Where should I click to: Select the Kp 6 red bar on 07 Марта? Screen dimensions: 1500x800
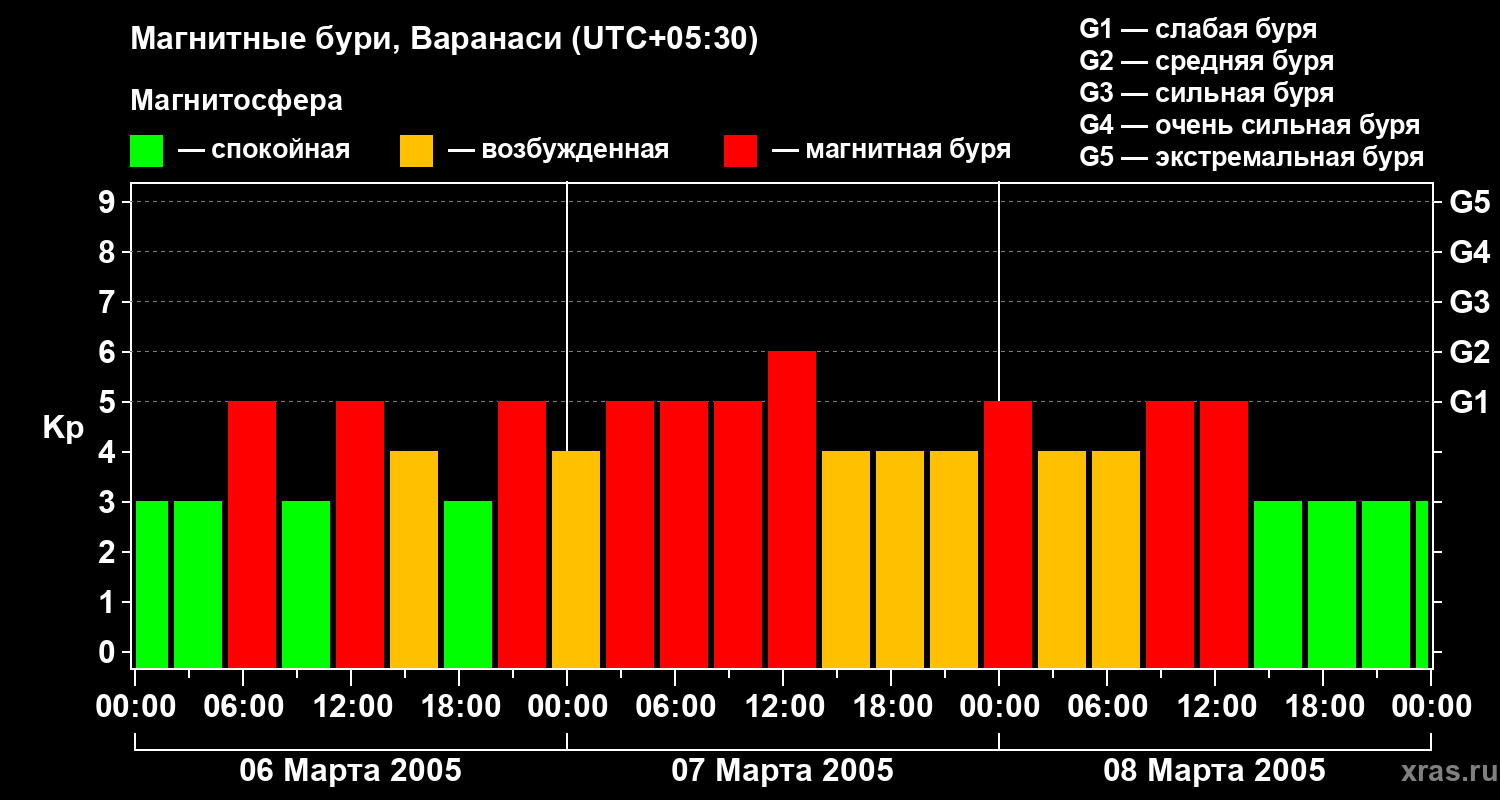pyautogui.click(x=792, y=510)
